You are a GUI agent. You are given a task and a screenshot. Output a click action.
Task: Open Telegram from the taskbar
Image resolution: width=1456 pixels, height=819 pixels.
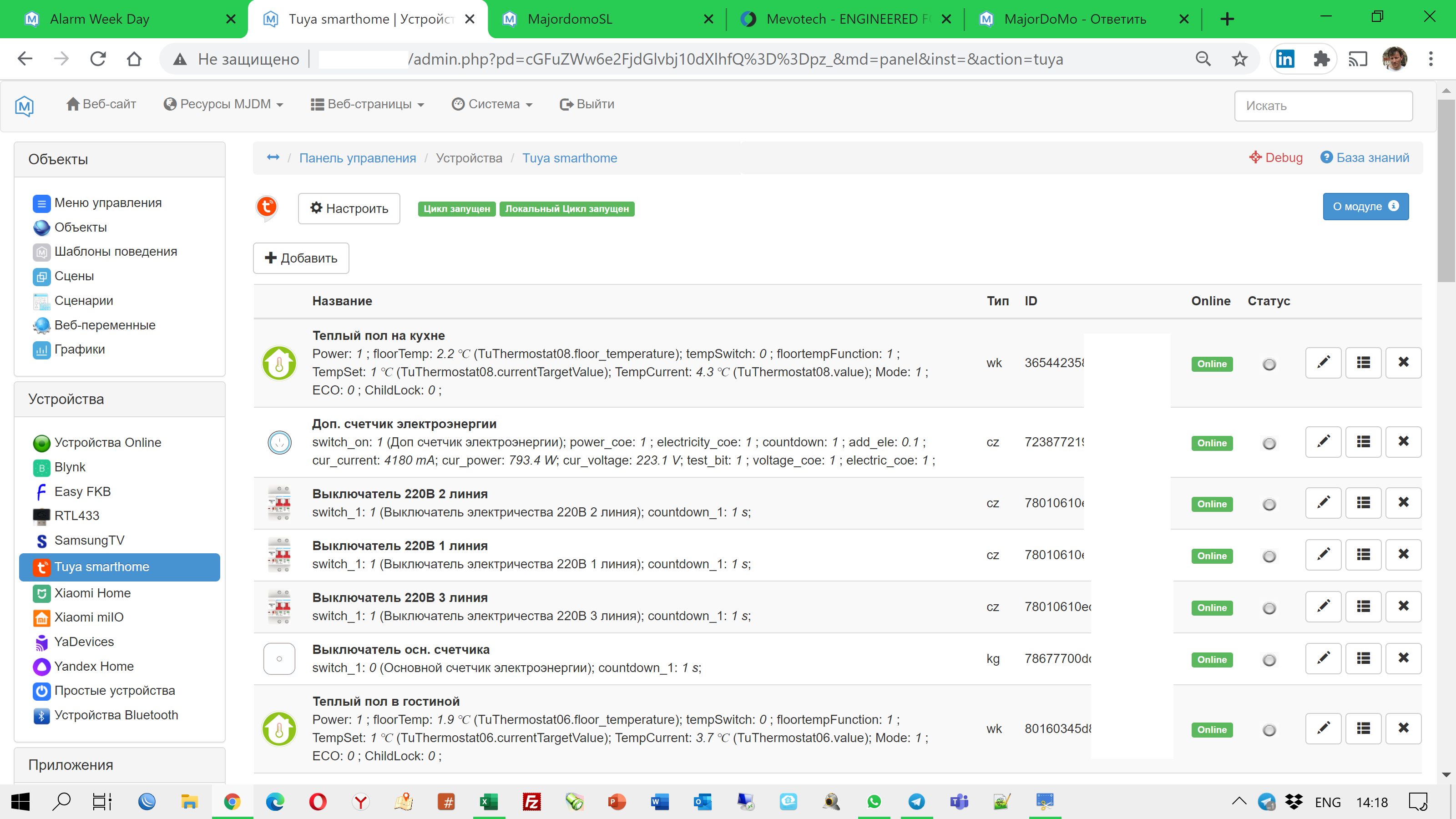[917, 801]
